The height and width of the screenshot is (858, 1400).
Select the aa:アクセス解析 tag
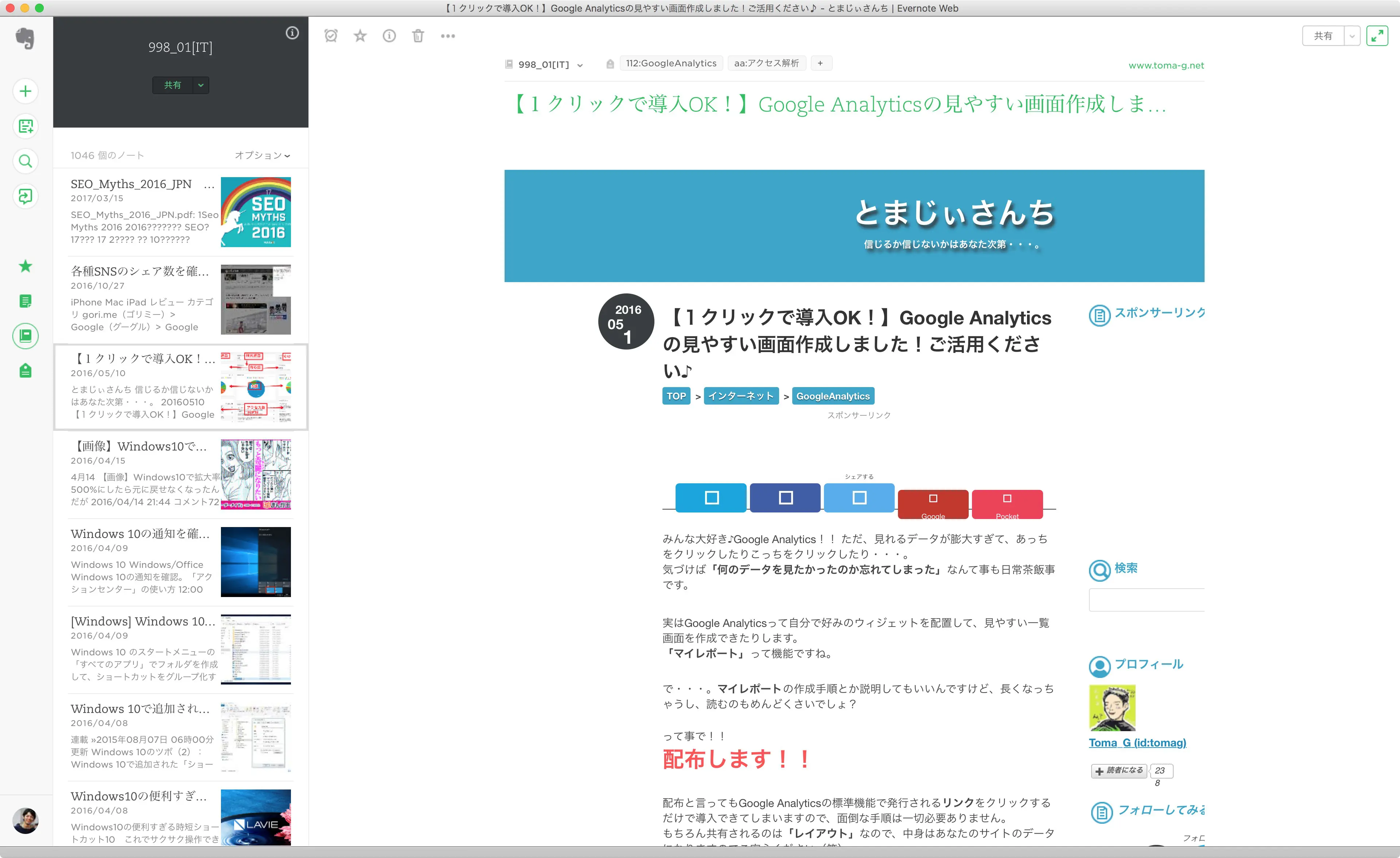tap(766, 63)
